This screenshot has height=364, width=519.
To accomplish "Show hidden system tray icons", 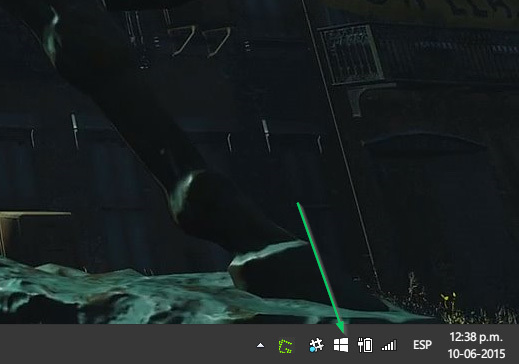I will tap(261, 345).
